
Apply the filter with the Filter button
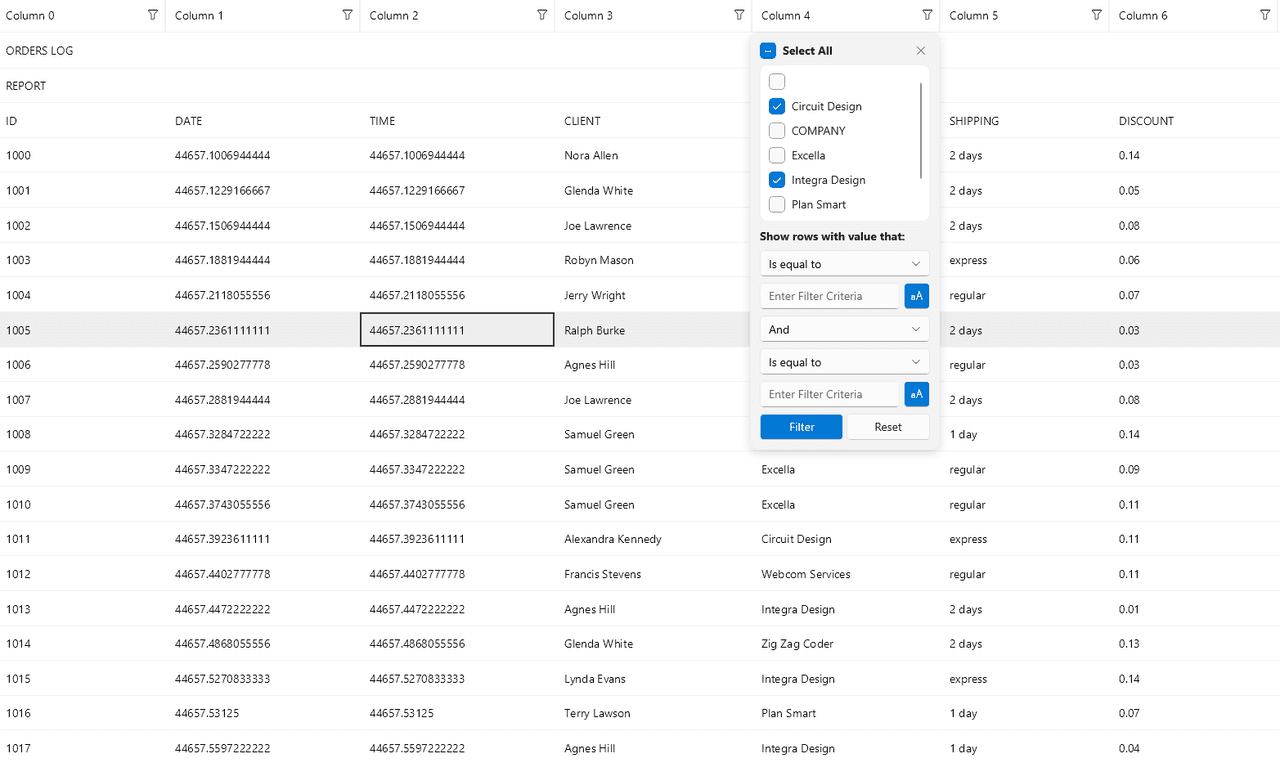click(801, 427)
